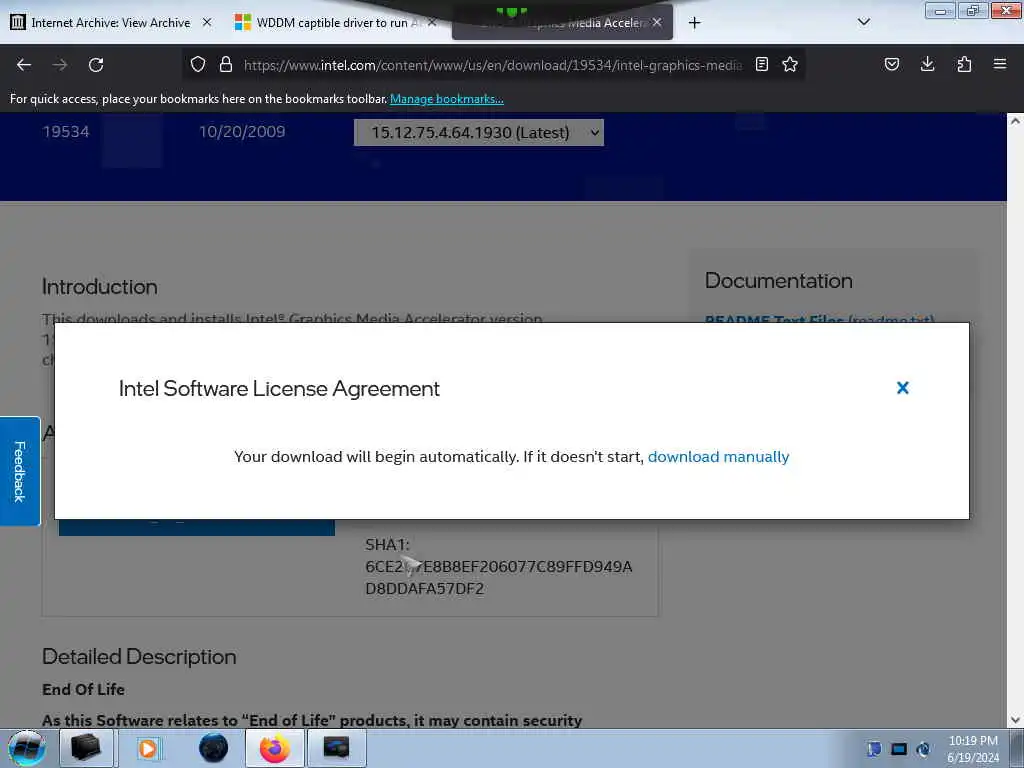The width and height of the screenshot is (1024, 768).
Task: Click the page scrollbar up arrow
Action: [x=1015, y=121]
